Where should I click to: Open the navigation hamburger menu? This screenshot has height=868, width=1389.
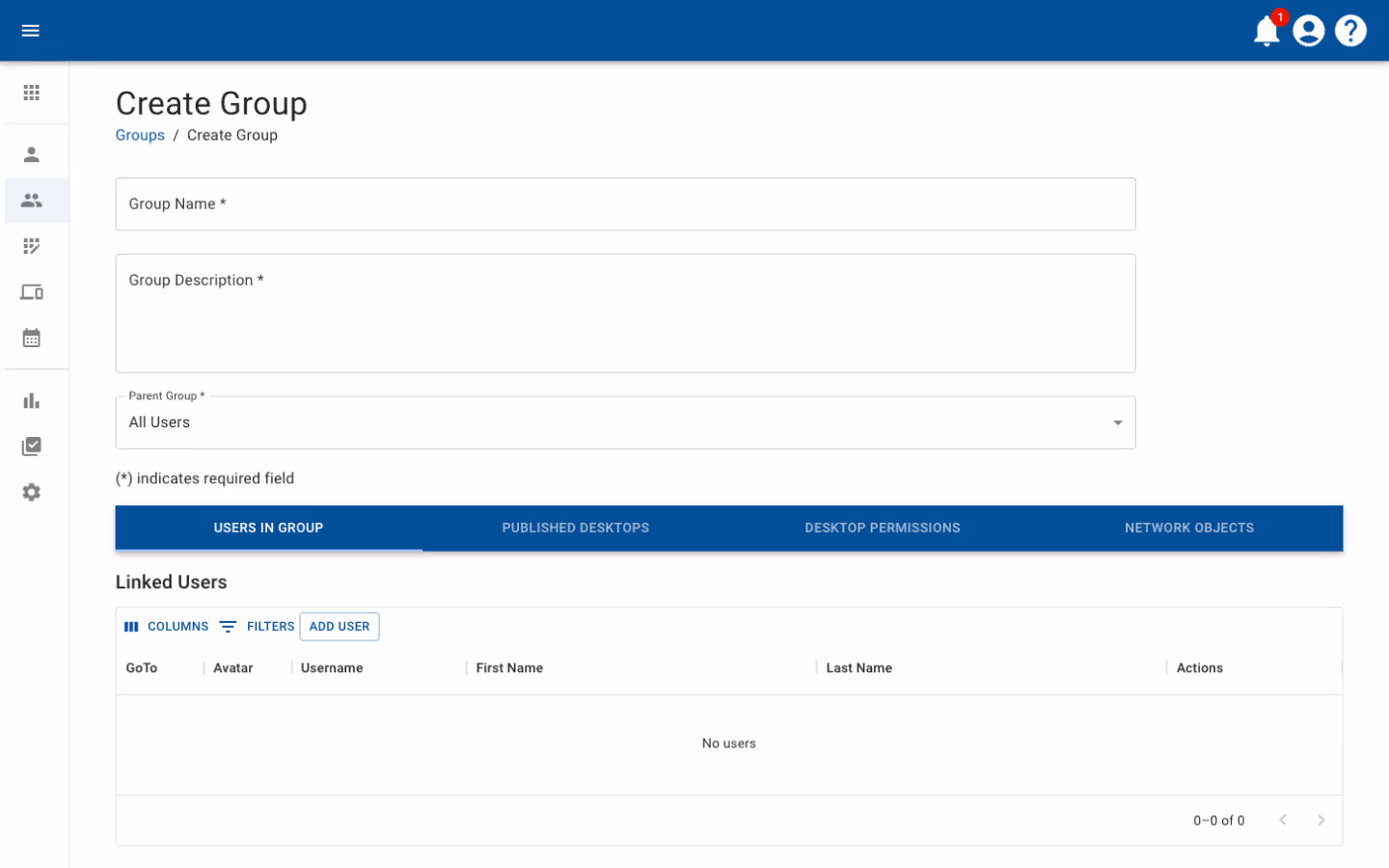click(x=30, y=30)
